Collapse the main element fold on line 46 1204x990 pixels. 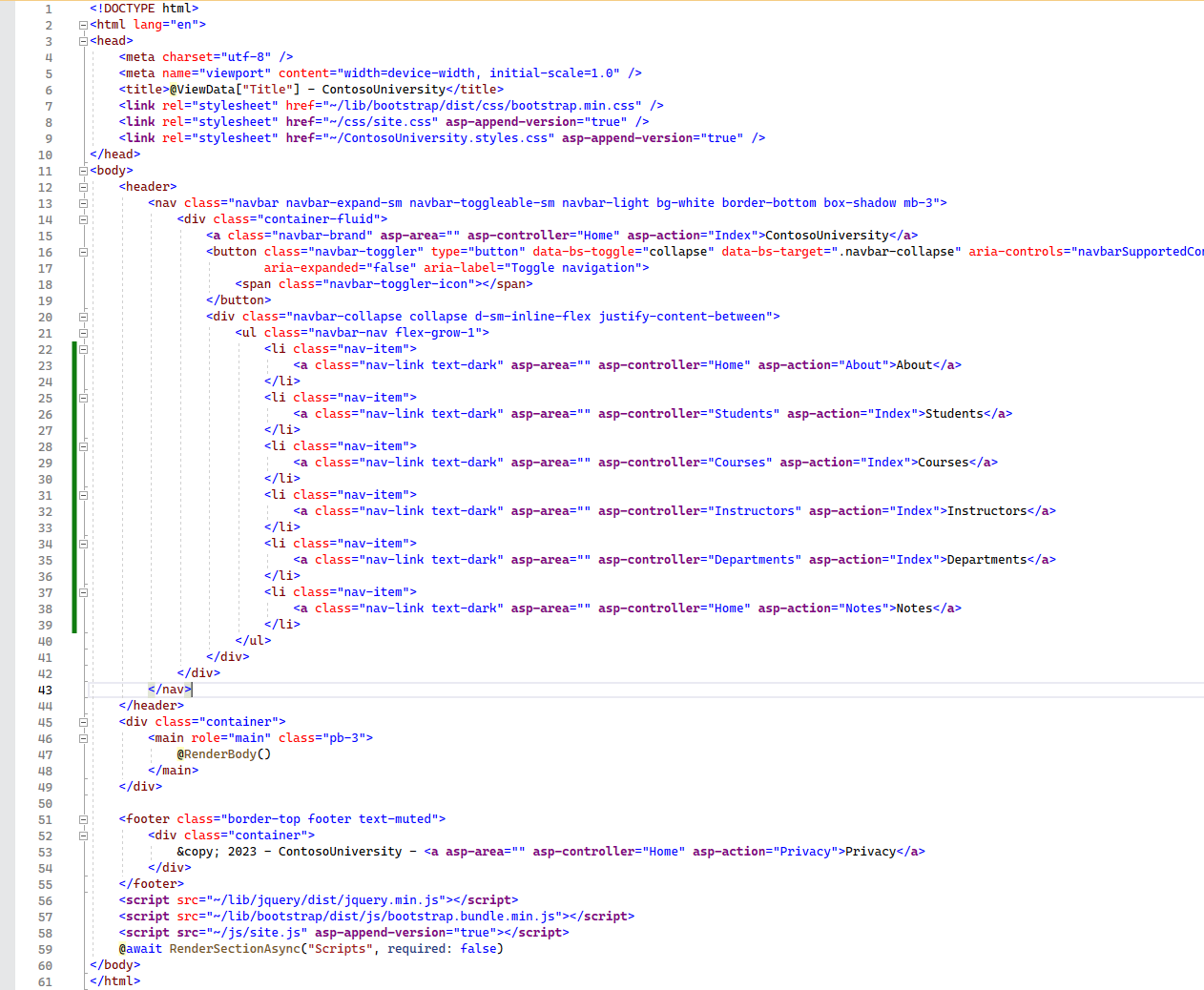(x=83, y=738)
